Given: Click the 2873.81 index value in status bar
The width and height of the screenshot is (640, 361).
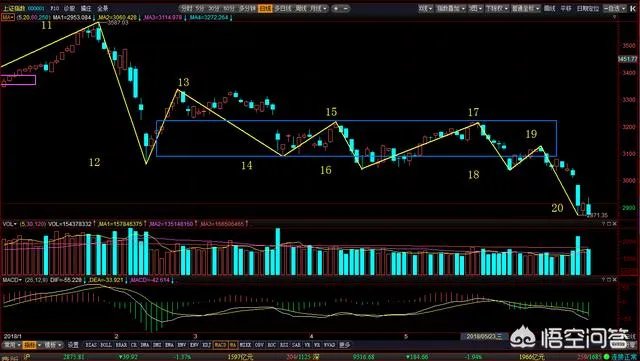Looking at the screenshot, I should pyautogui.click(x=73, y=357).
